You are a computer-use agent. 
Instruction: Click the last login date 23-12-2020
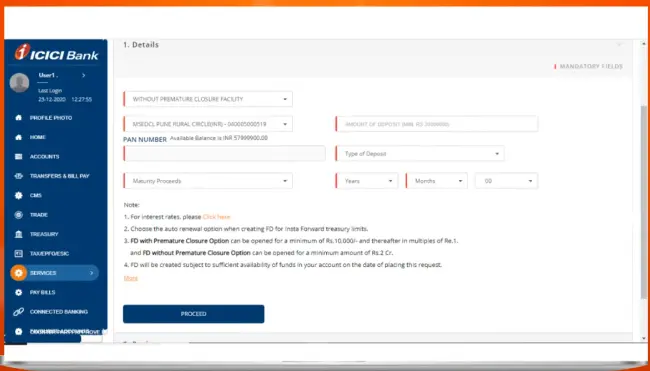point(52,99)
